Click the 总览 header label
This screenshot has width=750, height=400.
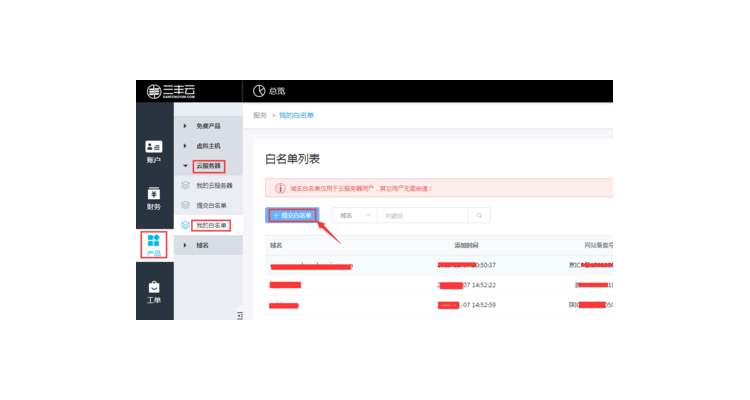click(277, 91)
